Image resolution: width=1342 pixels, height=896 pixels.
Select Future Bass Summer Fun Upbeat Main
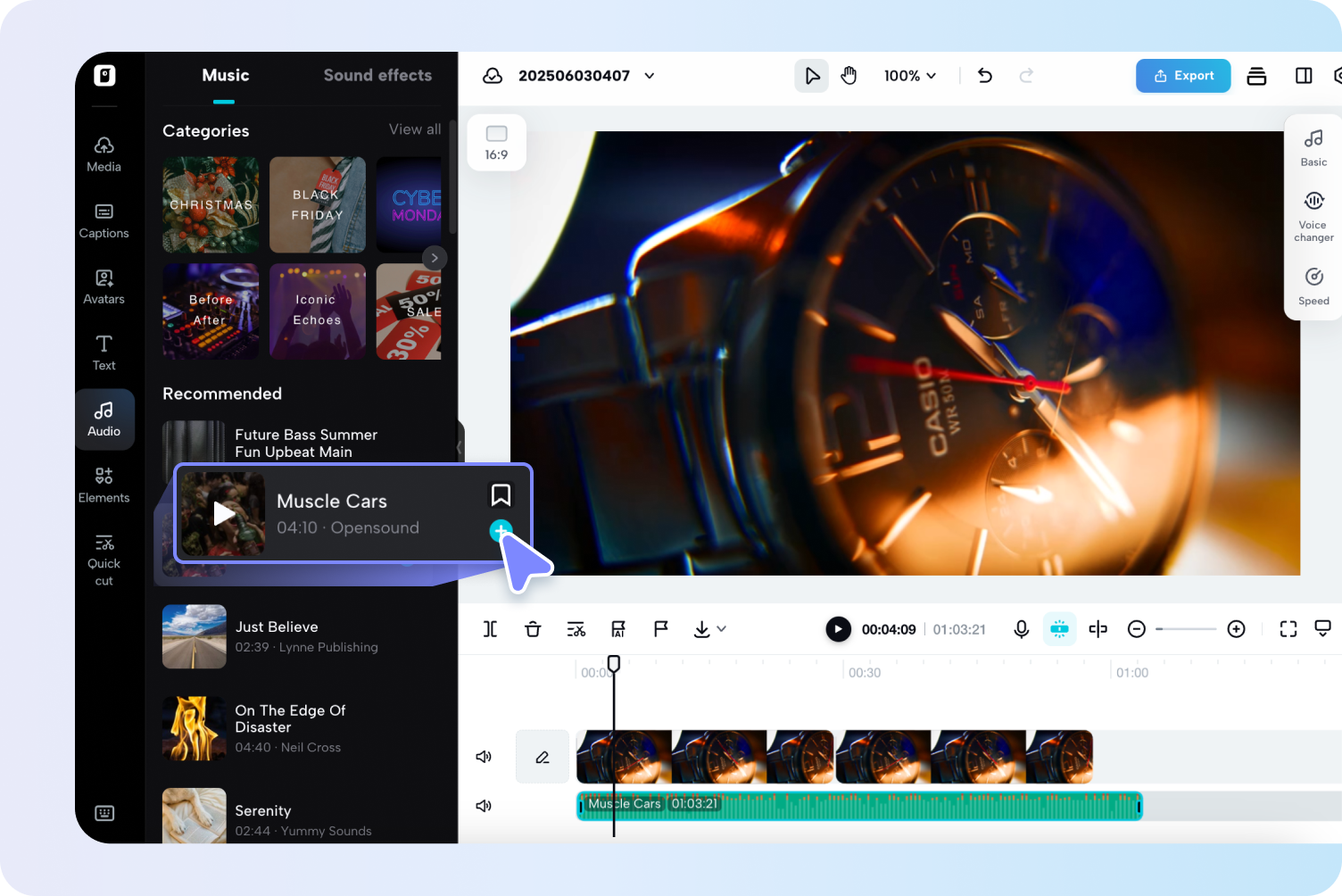point(302,443)
